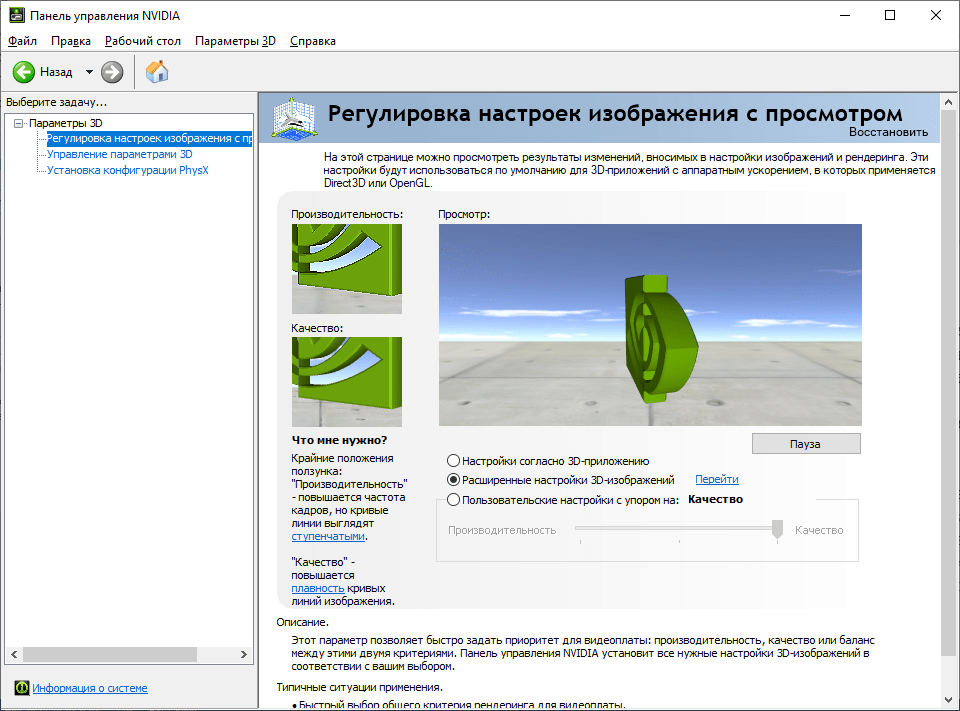
Task: Click the performance-quality slider handle
Action: (777, 530)
